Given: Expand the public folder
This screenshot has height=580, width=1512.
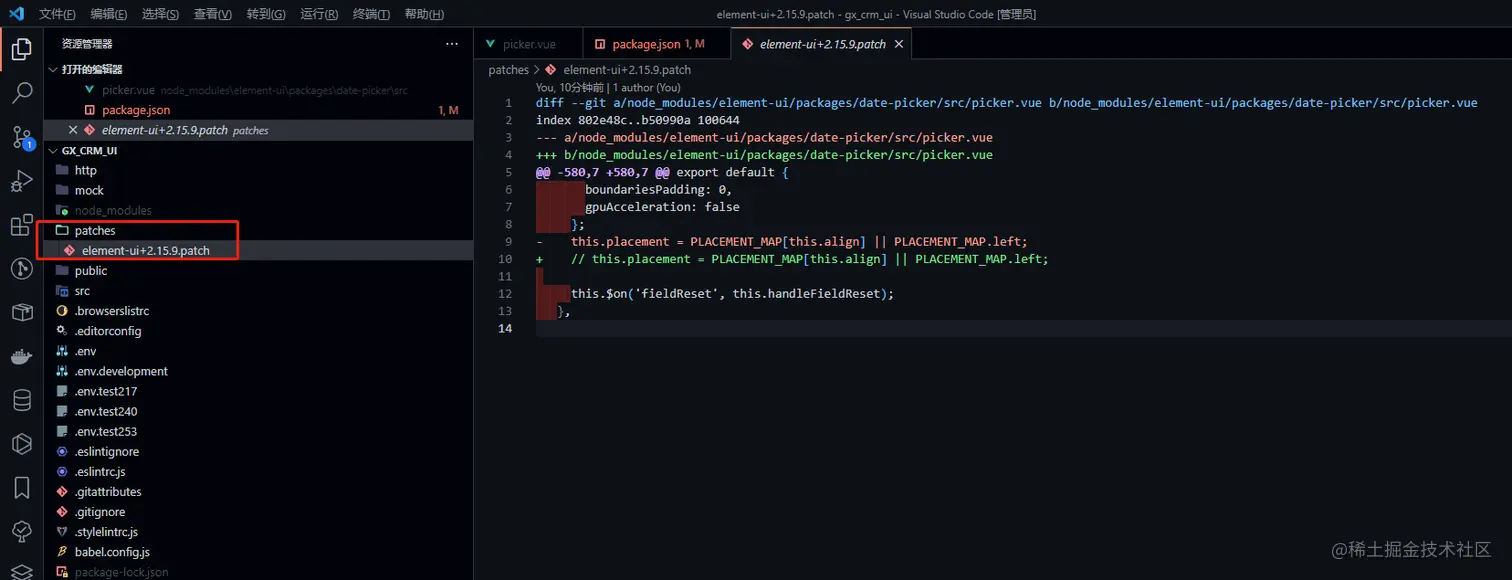Looking at the screenshot, I should tap(91, 271).
